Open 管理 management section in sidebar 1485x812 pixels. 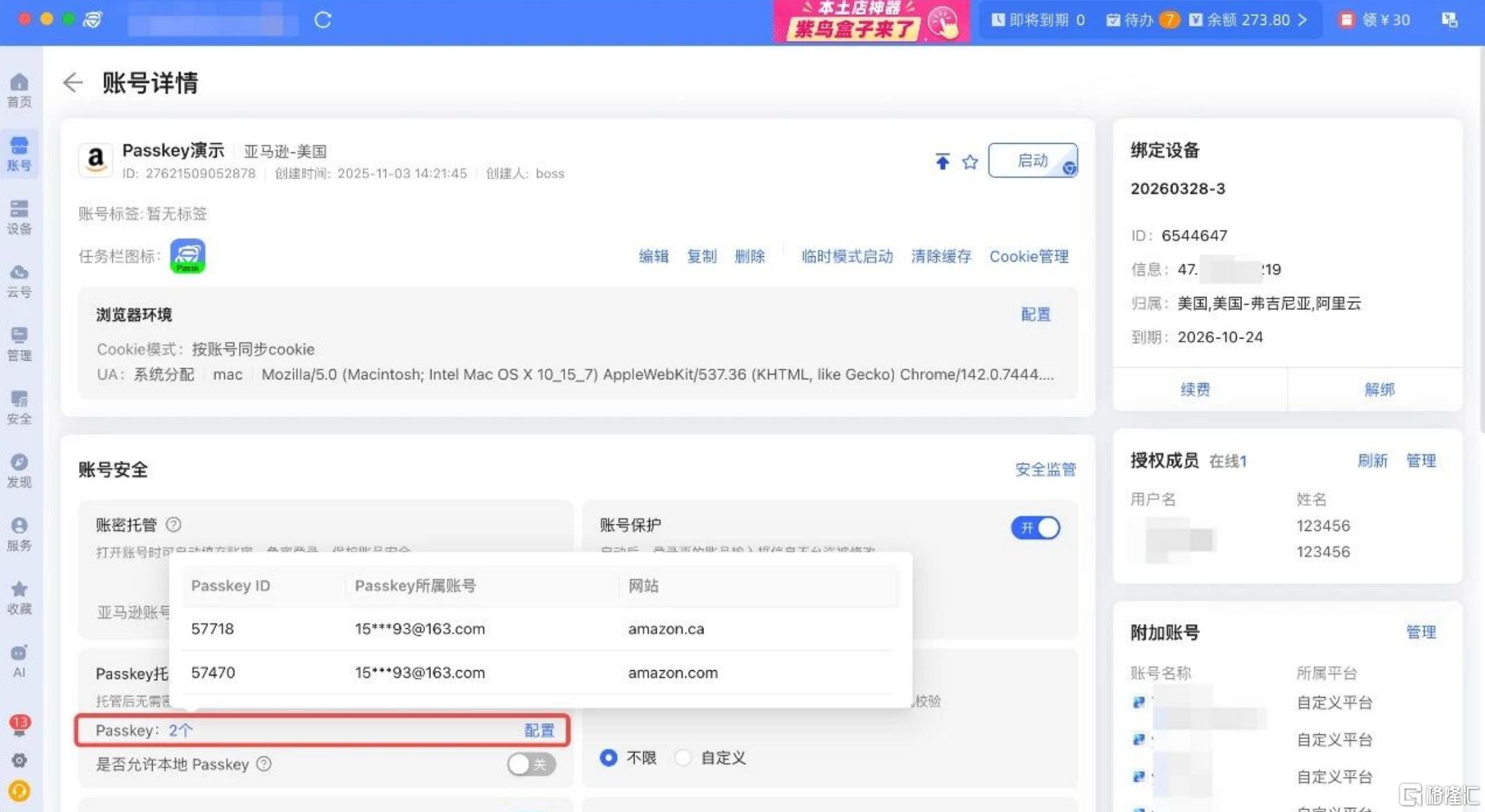click(x=19, y=344)
